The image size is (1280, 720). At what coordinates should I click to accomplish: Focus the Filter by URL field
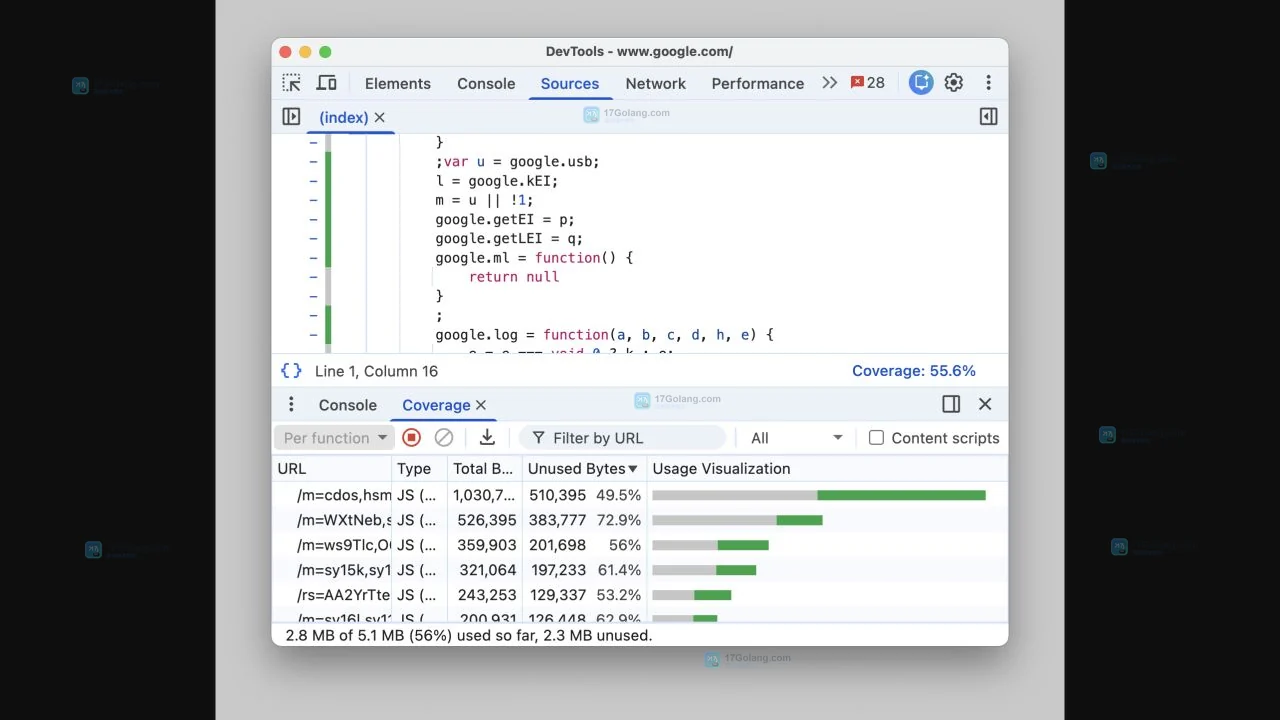click(622, 438)
